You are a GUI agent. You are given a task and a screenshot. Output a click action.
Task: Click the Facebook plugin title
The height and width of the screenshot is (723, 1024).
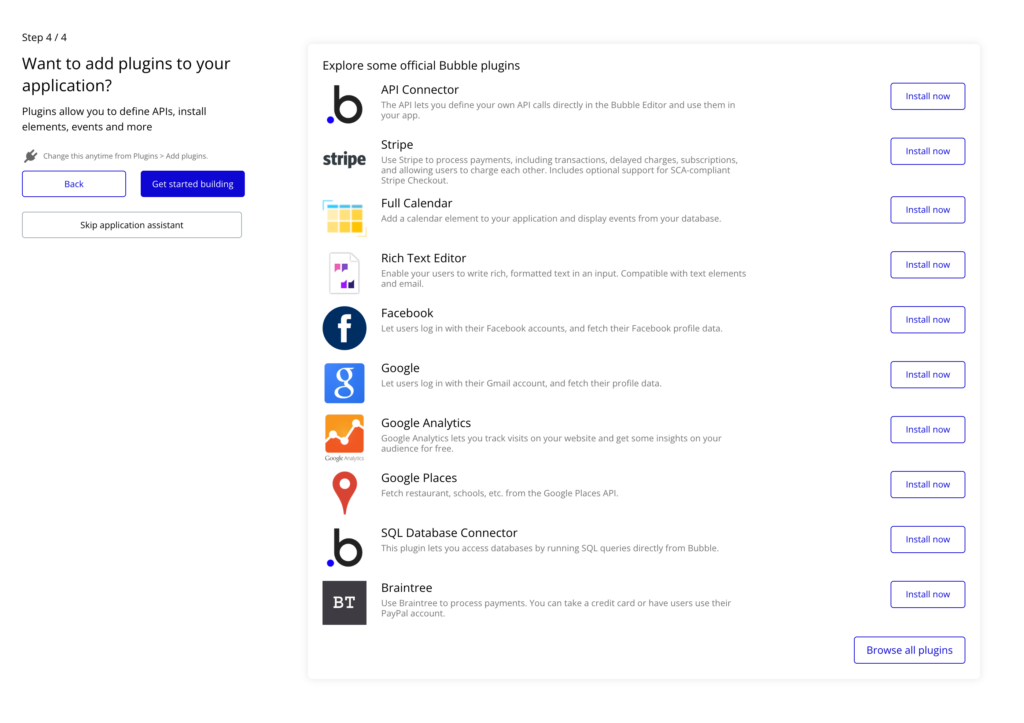tap(407, 313)
